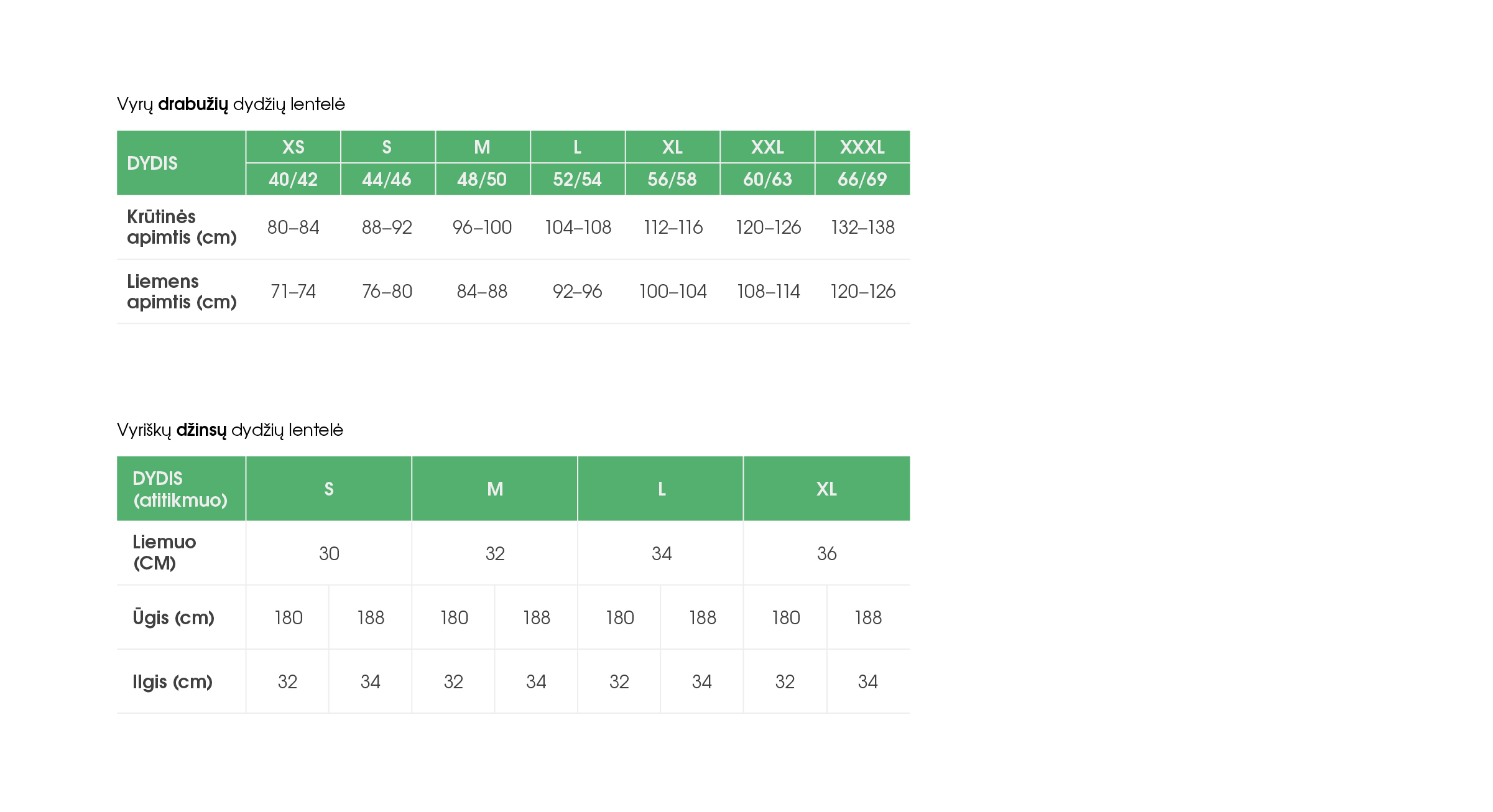The height and width of the screenshot is (812, 1493).
Task: Select jeans size M header
Action: (495, 489)
